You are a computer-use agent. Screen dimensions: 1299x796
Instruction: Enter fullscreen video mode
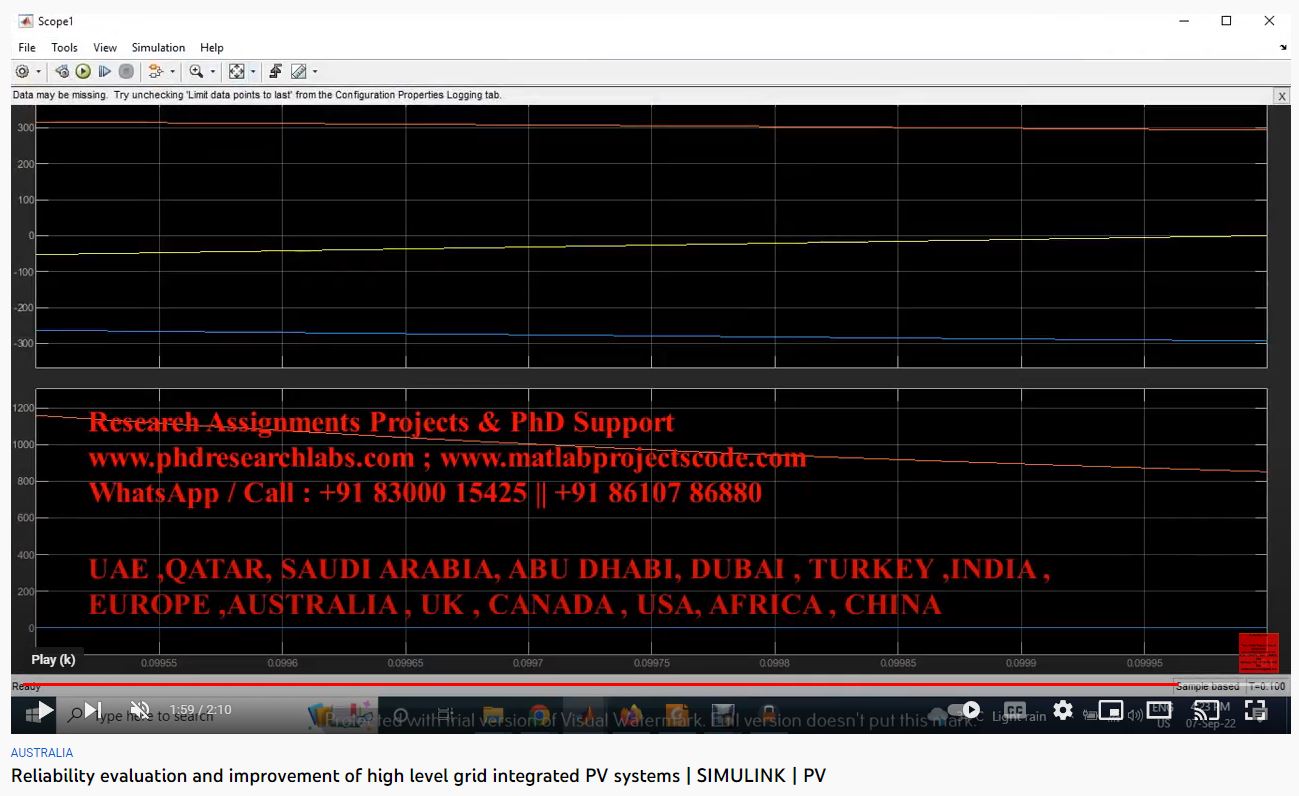(1255, 711)
